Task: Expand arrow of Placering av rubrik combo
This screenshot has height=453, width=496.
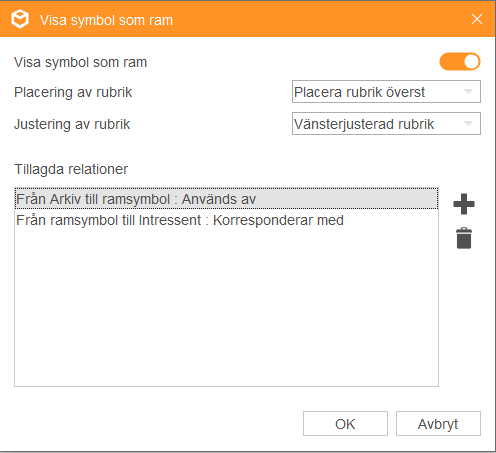Action: pyautogui.click(x=468, y=91)
